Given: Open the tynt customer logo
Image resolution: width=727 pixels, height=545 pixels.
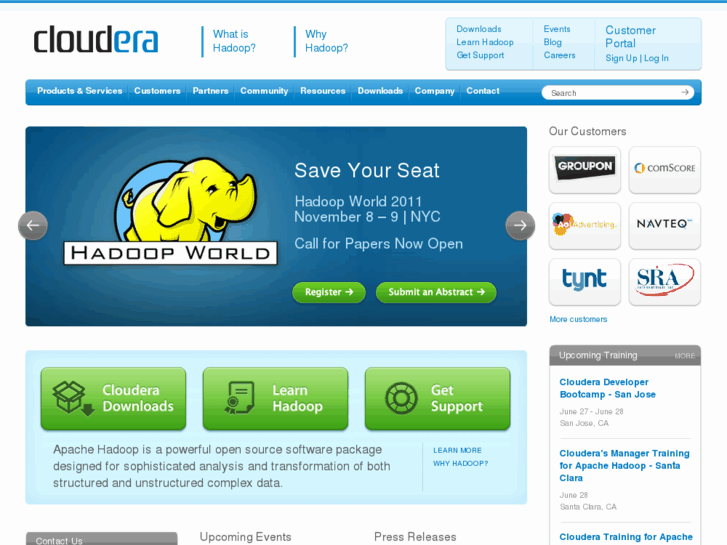Looking at the screenshot, I should click(x=585, y=282).
